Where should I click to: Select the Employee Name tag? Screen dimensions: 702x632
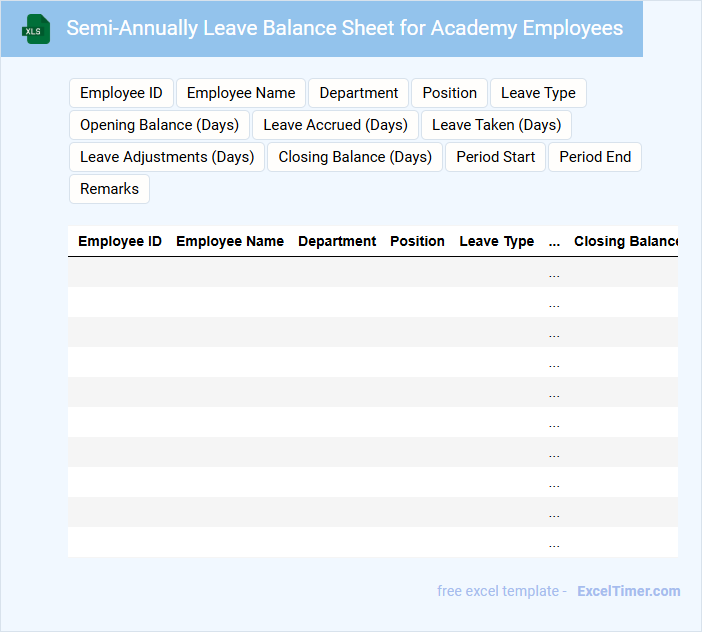click(241, 93)
